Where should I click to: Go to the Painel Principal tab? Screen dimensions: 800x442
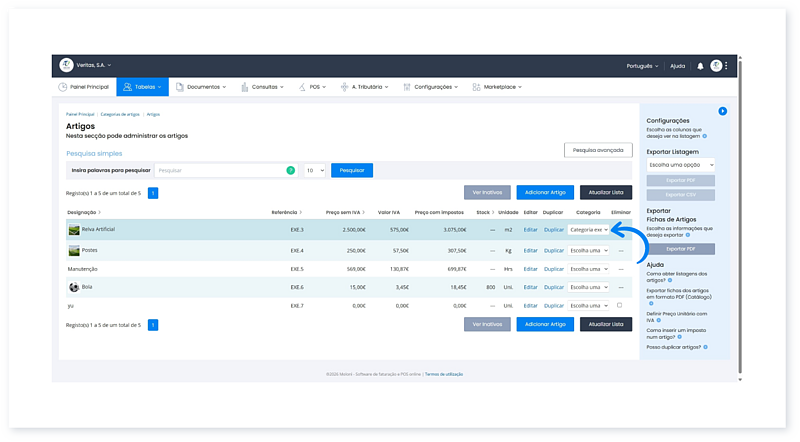[x=85, y=87]
